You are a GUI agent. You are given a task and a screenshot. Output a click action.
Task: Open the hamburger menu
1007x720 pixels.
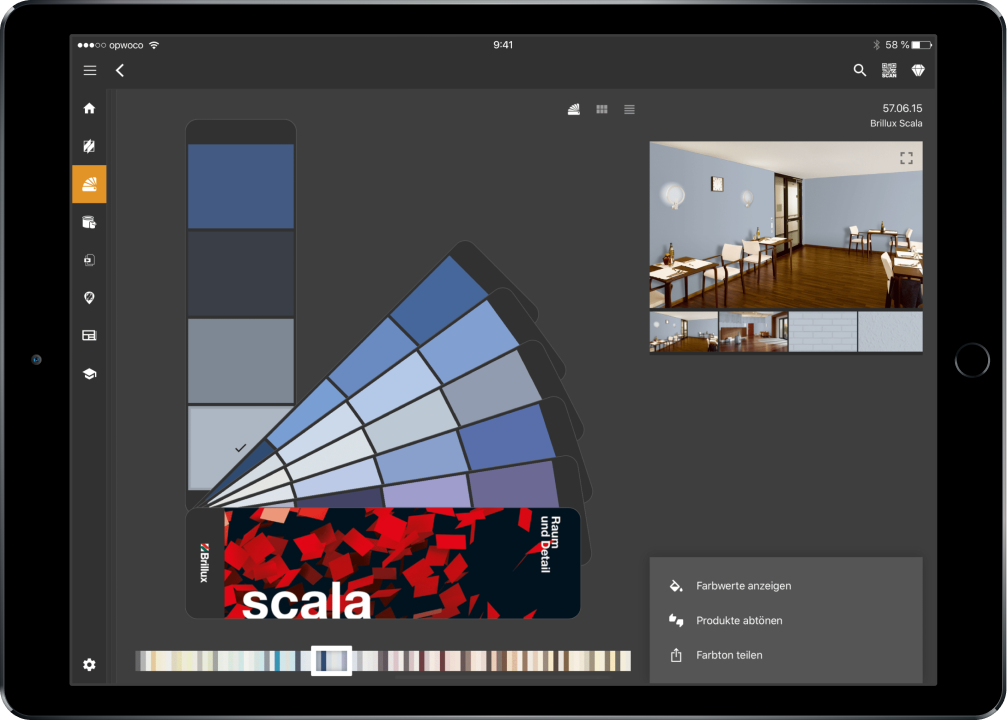click(x=90, y=71)
